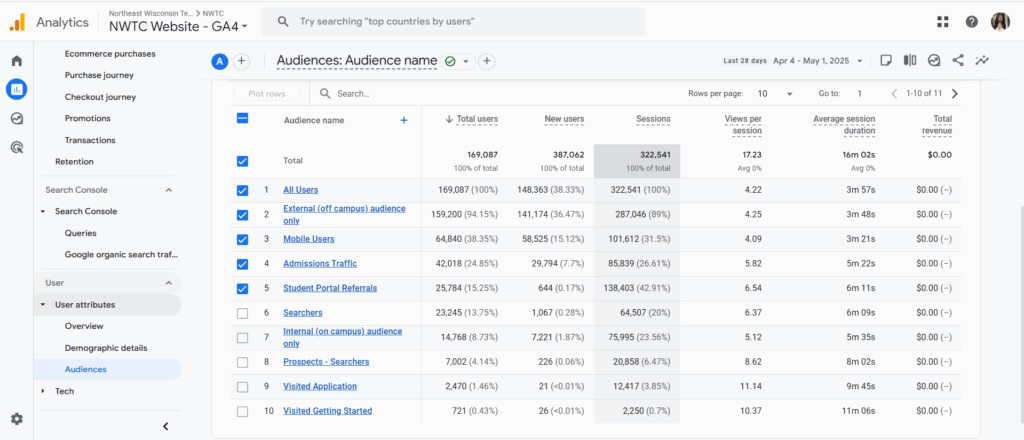This screenshot has height=440, width=1024.
Task: Open the Home icon in left rail
Action: pos(17,61)
